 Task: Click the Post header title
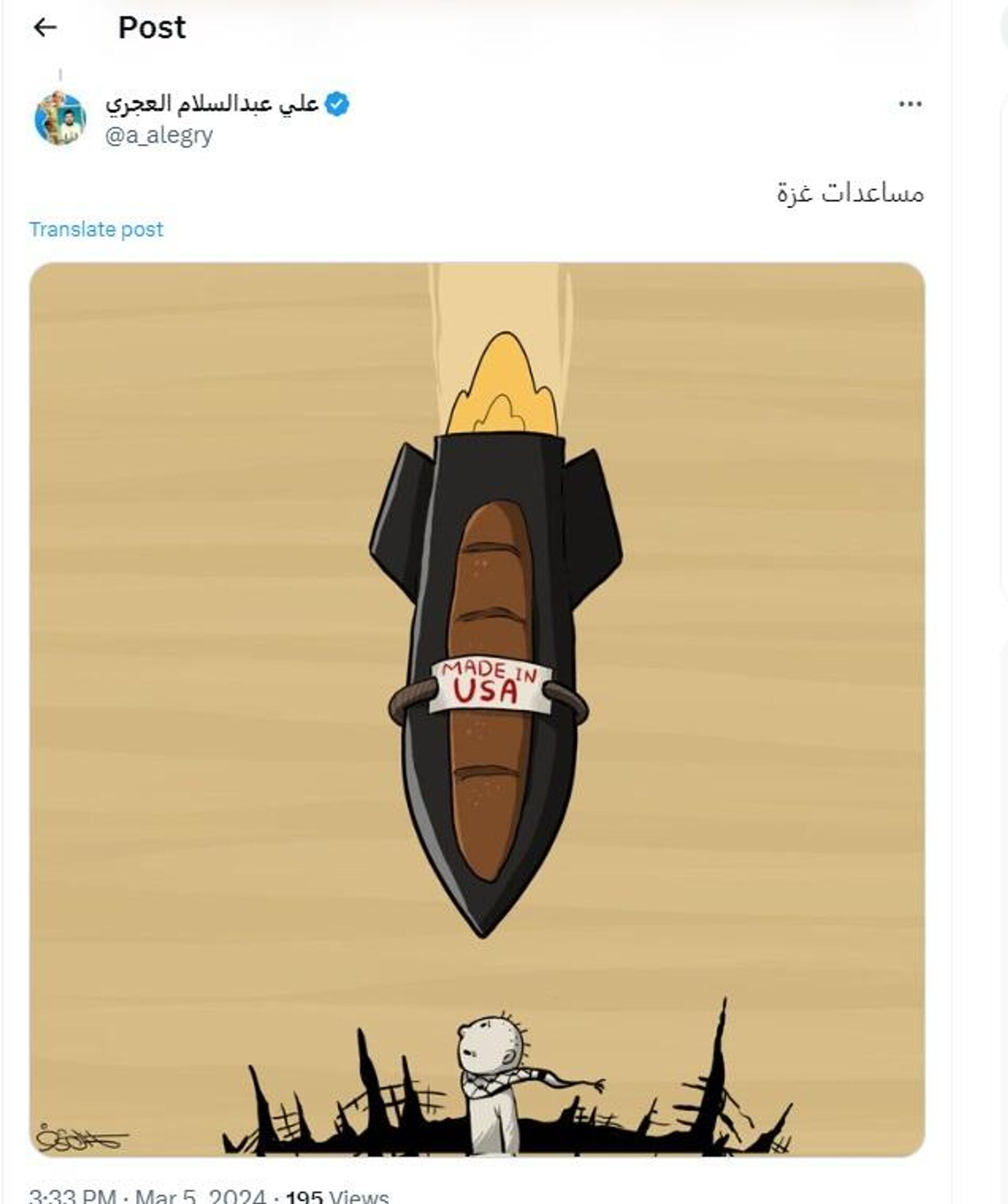click(152, 27)
